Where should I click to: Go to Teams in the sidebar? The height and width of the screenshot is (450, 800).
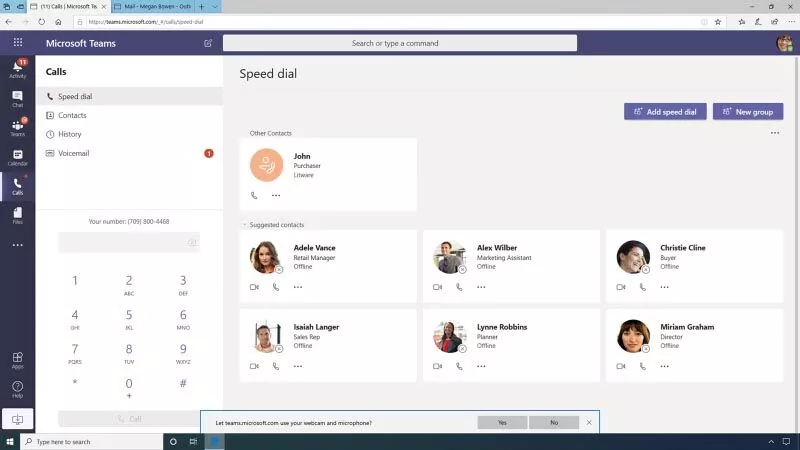[x=18, y=127]
